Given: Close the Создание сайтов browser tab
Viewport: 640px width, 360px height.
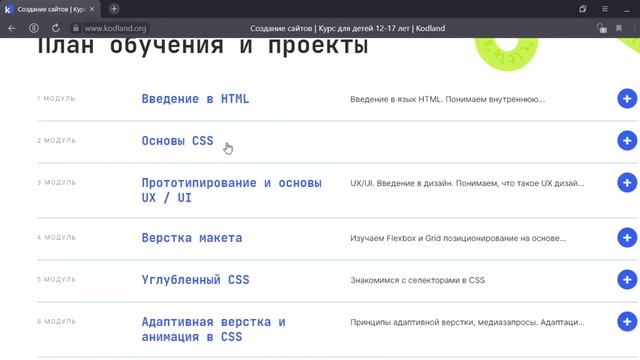Looking at the screenshot, I should [x=92, y=9].
